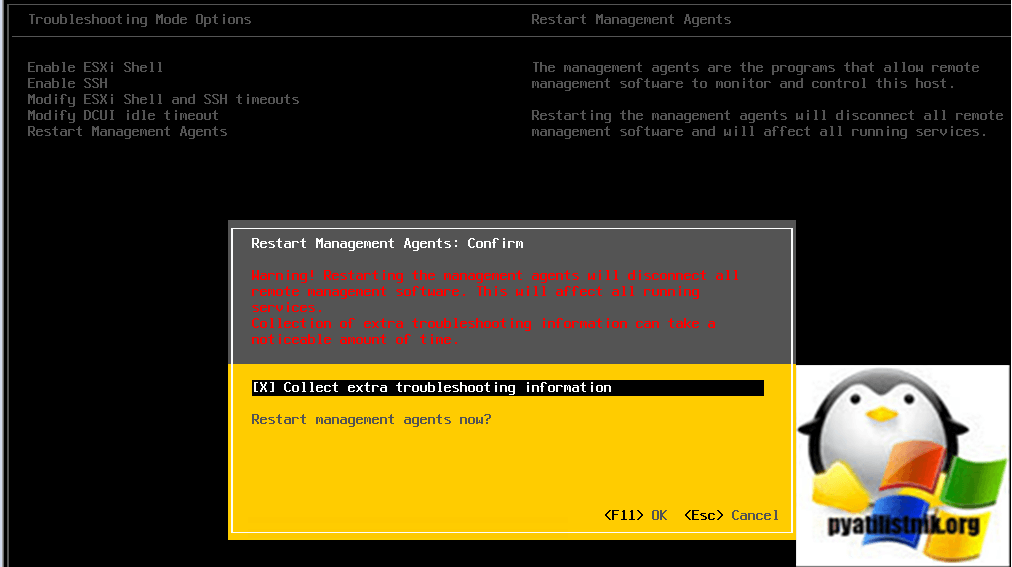Click the paragraph about disconnecting remote software

(767, 123)
